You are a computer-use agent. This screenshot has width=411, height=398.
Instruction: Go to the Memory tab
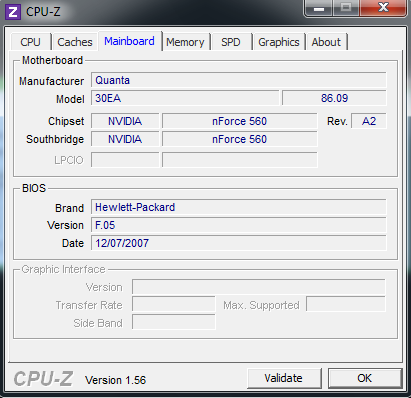[x=185, y=42]
